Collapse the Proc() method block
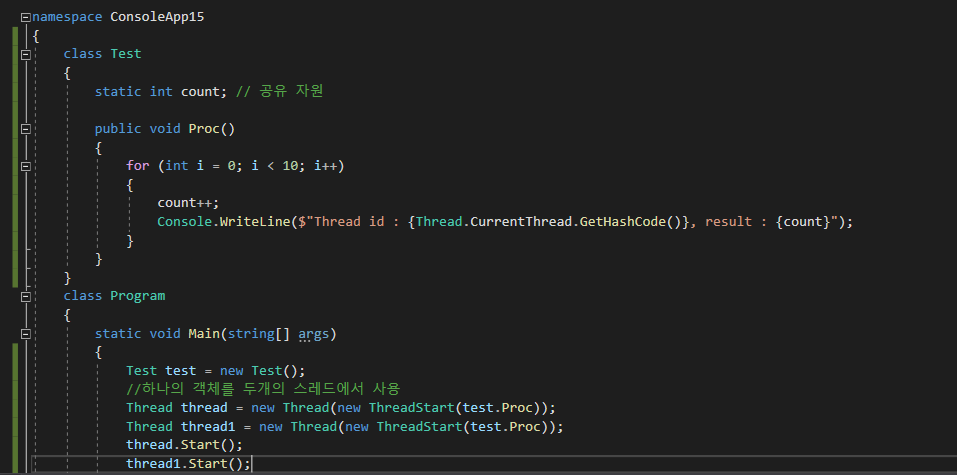 [26, 129]
